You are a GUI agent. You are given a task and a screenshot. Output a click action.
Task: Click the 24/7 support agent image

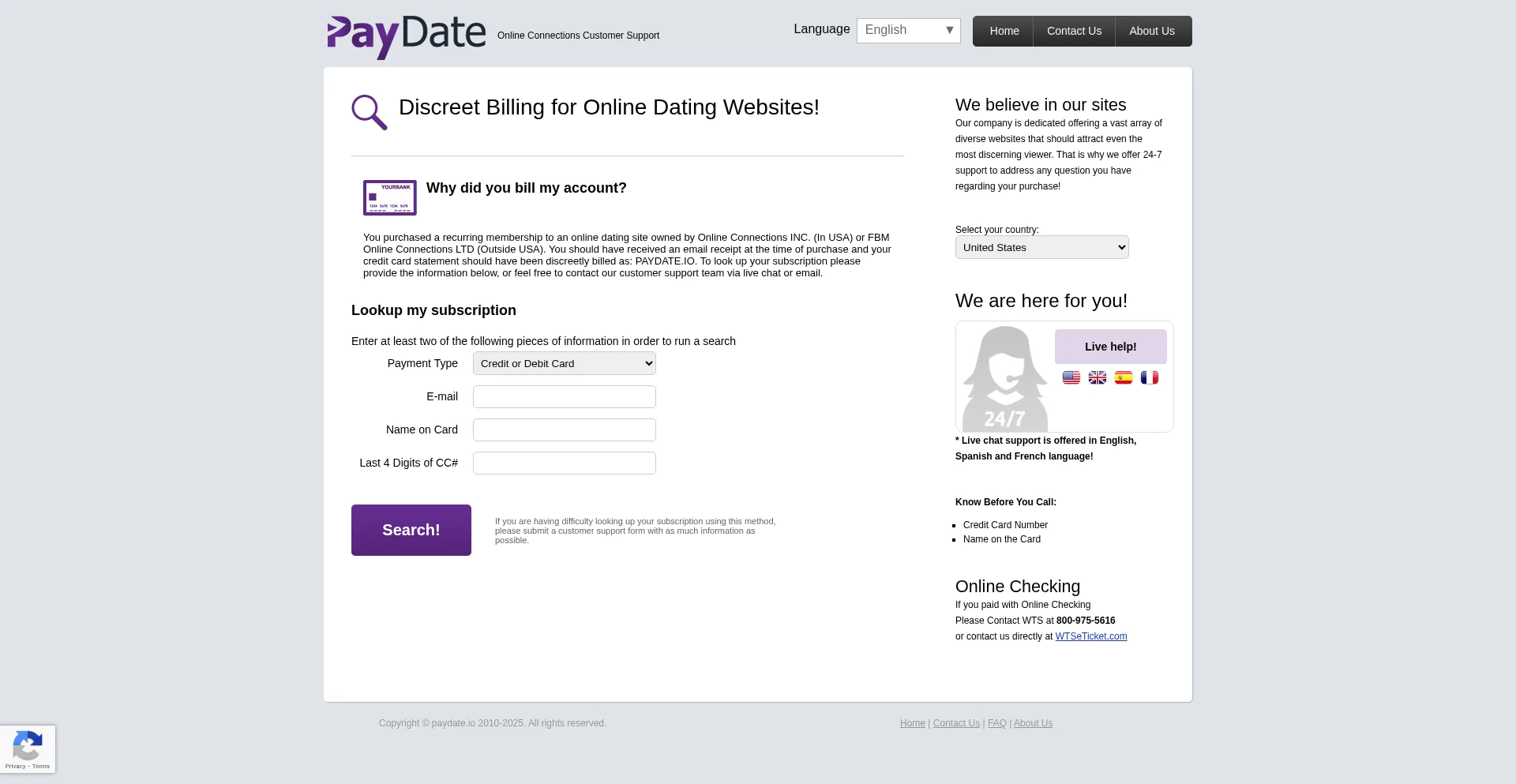1004,378
